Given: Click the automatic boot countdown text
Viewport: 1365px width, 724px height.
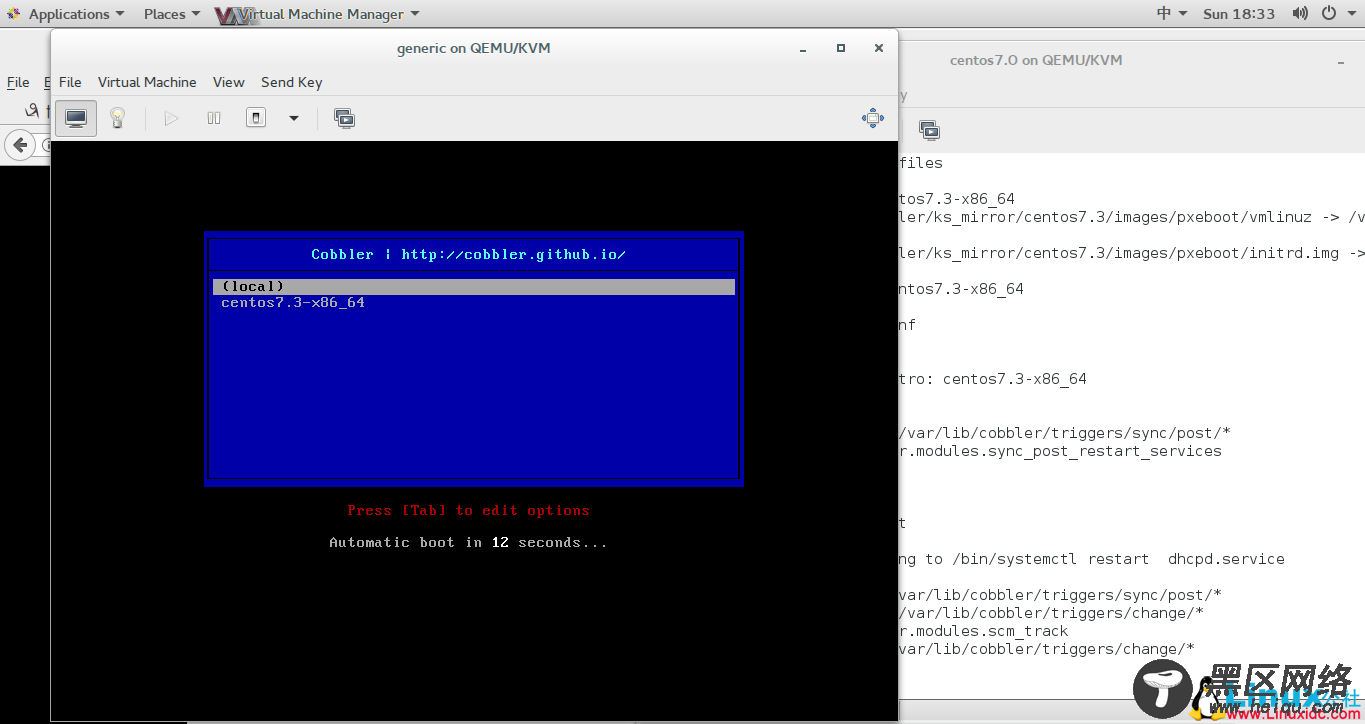Looking at the screenshot, I should [468, 542].
